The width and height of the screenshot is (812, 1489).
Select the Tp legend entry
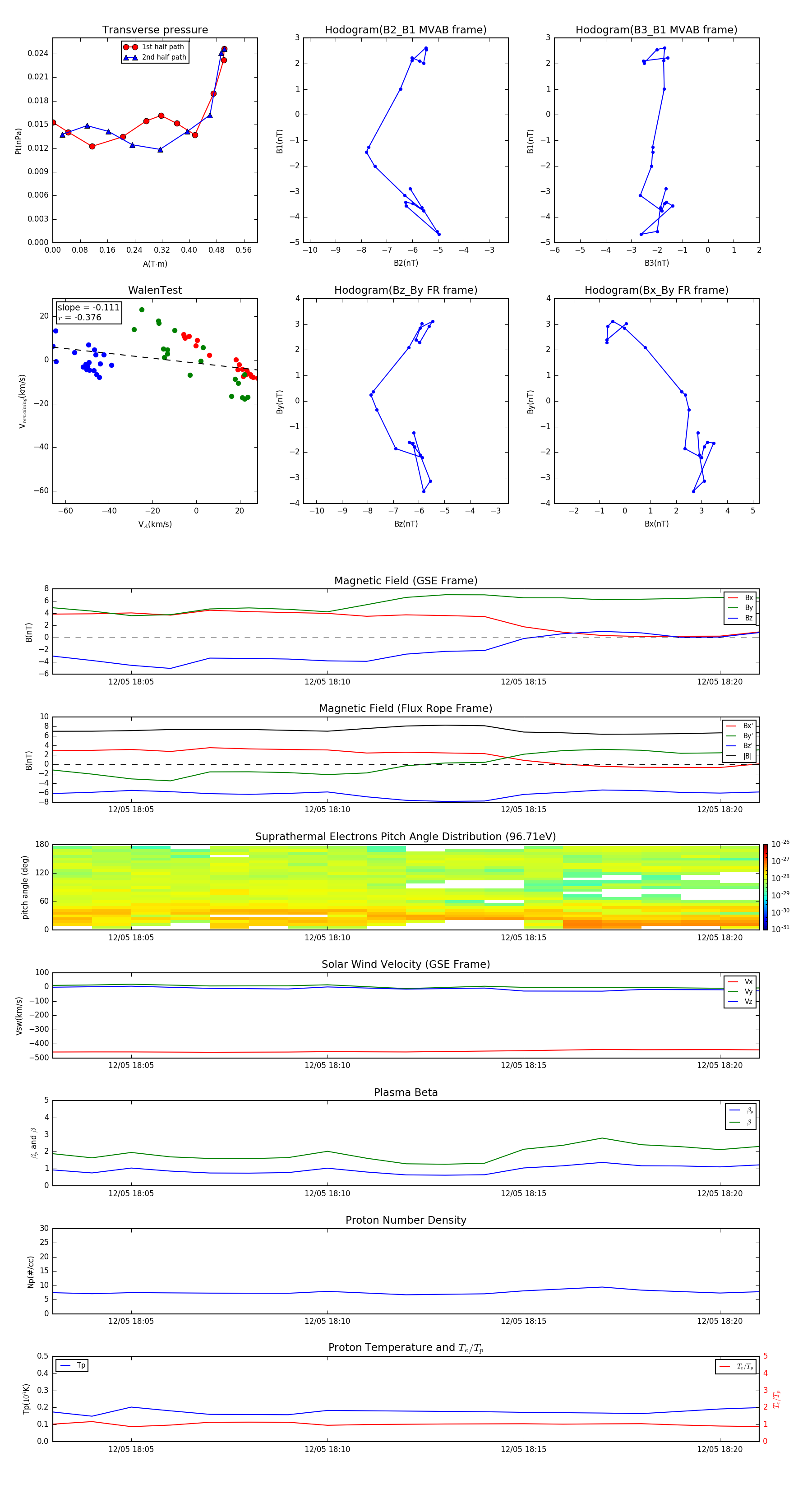click(x=73, y=1365)
